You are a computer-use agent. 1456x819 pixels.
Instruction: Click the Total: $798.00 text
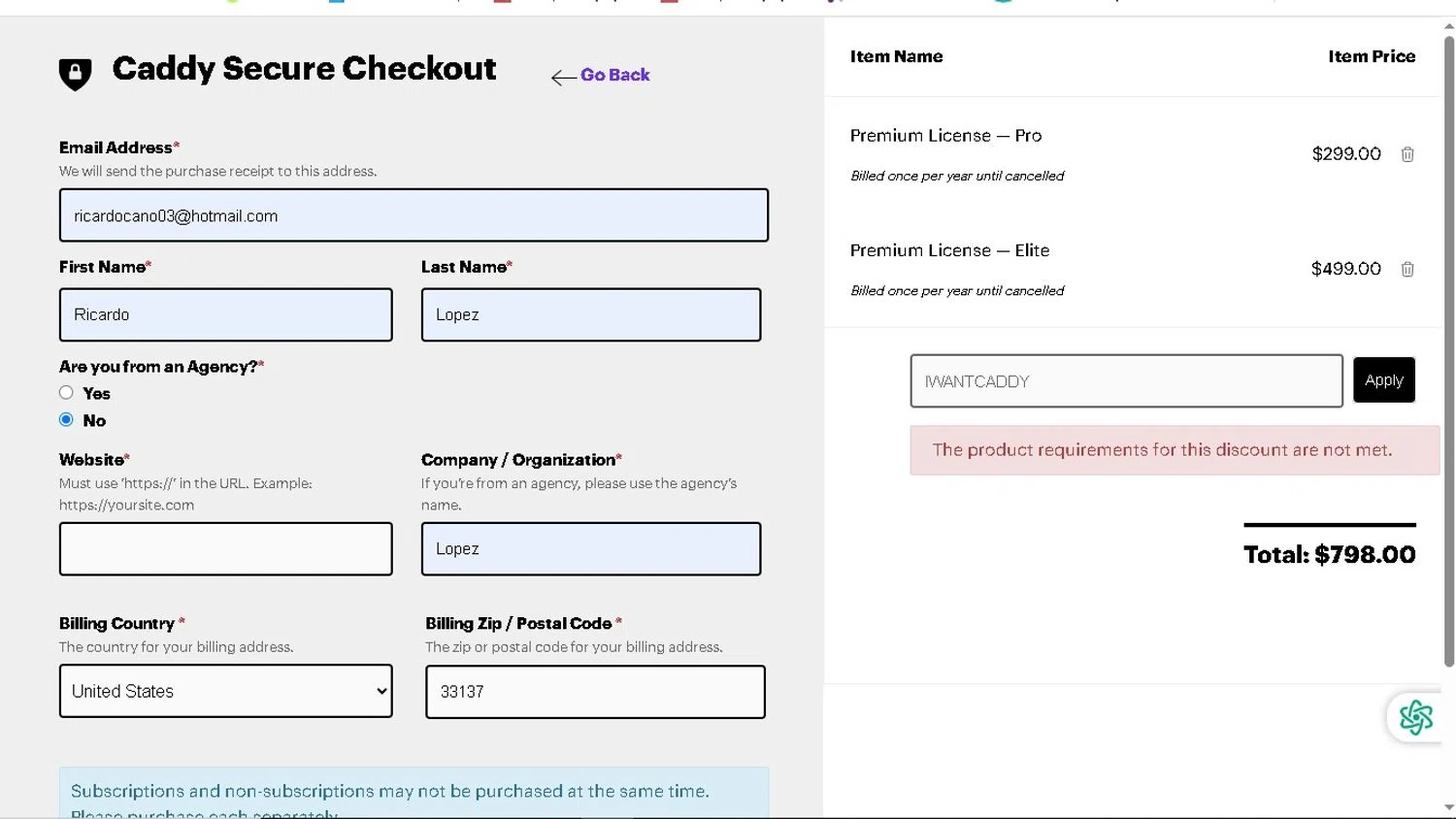(1329, 555)
